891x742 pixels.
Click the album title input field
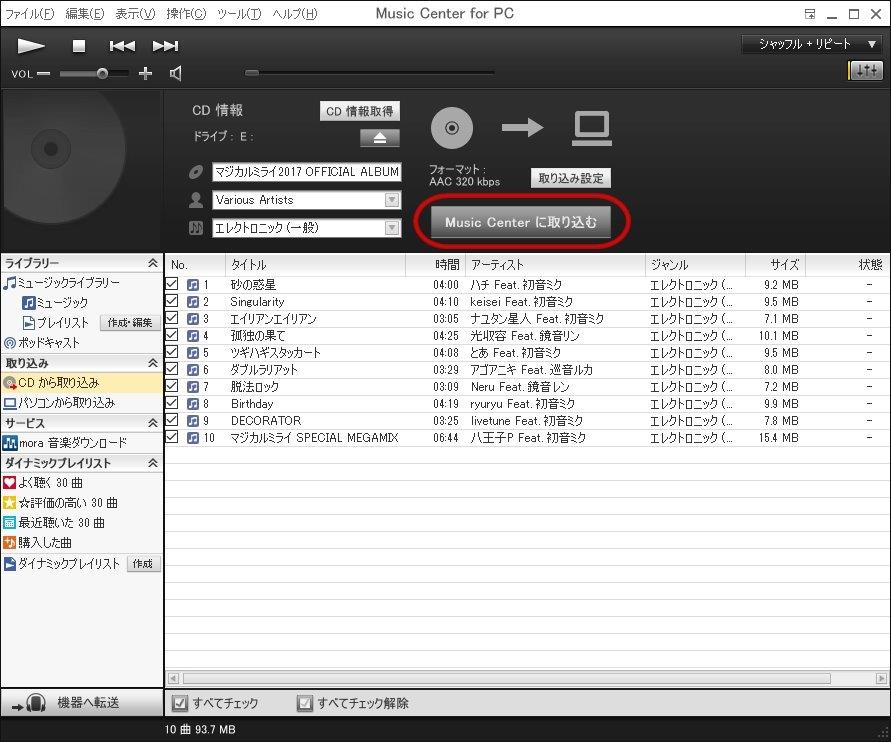click(306, 172)
